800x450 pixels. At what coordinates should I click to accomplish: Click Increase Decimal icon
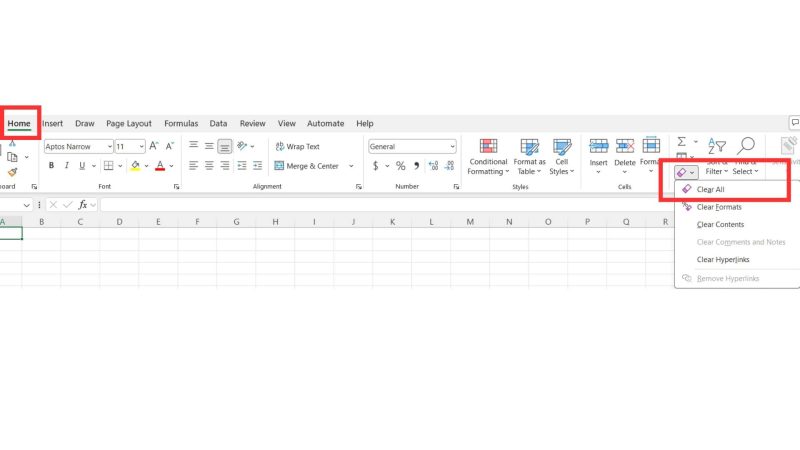[433, 166]
